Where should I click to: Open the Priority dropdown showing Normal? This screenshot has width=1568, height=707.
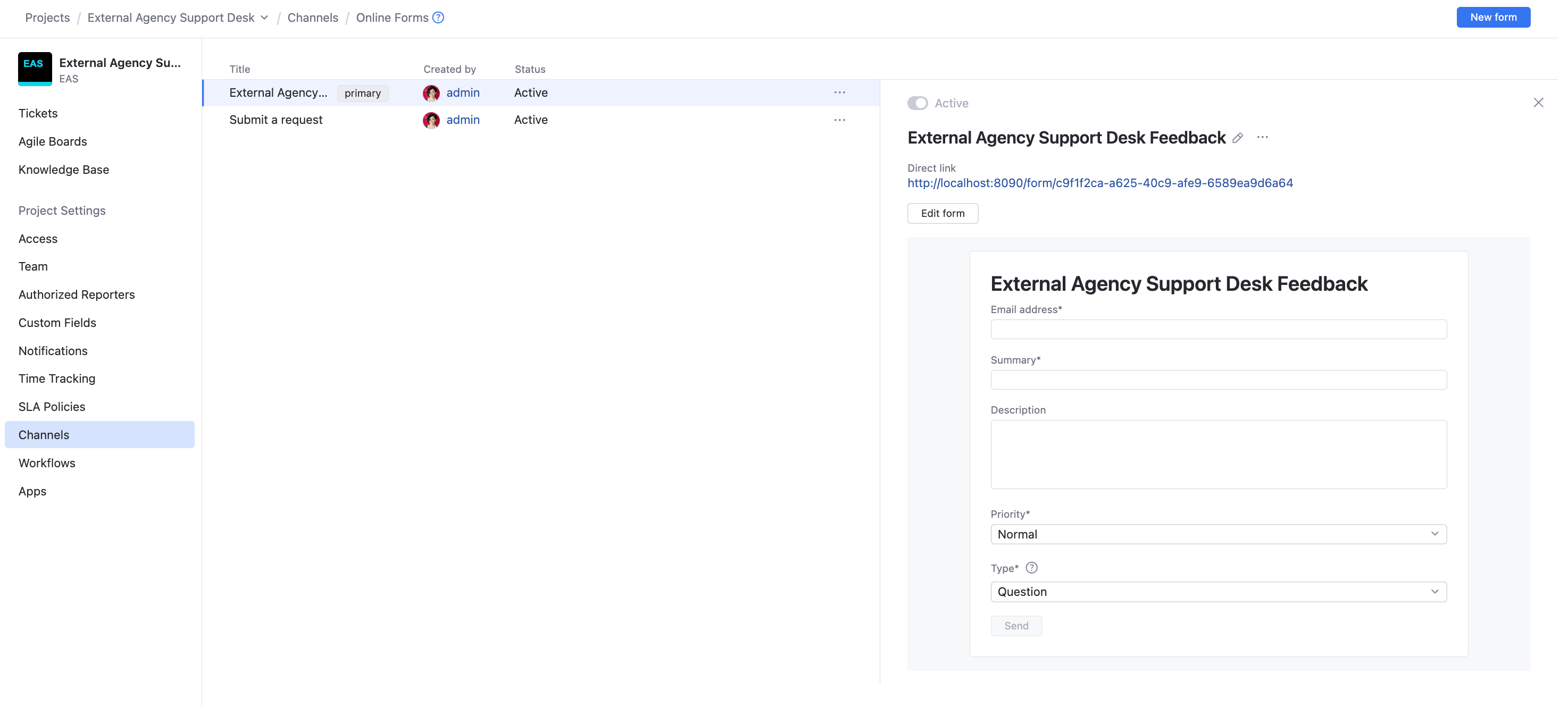coord(1218,534)
